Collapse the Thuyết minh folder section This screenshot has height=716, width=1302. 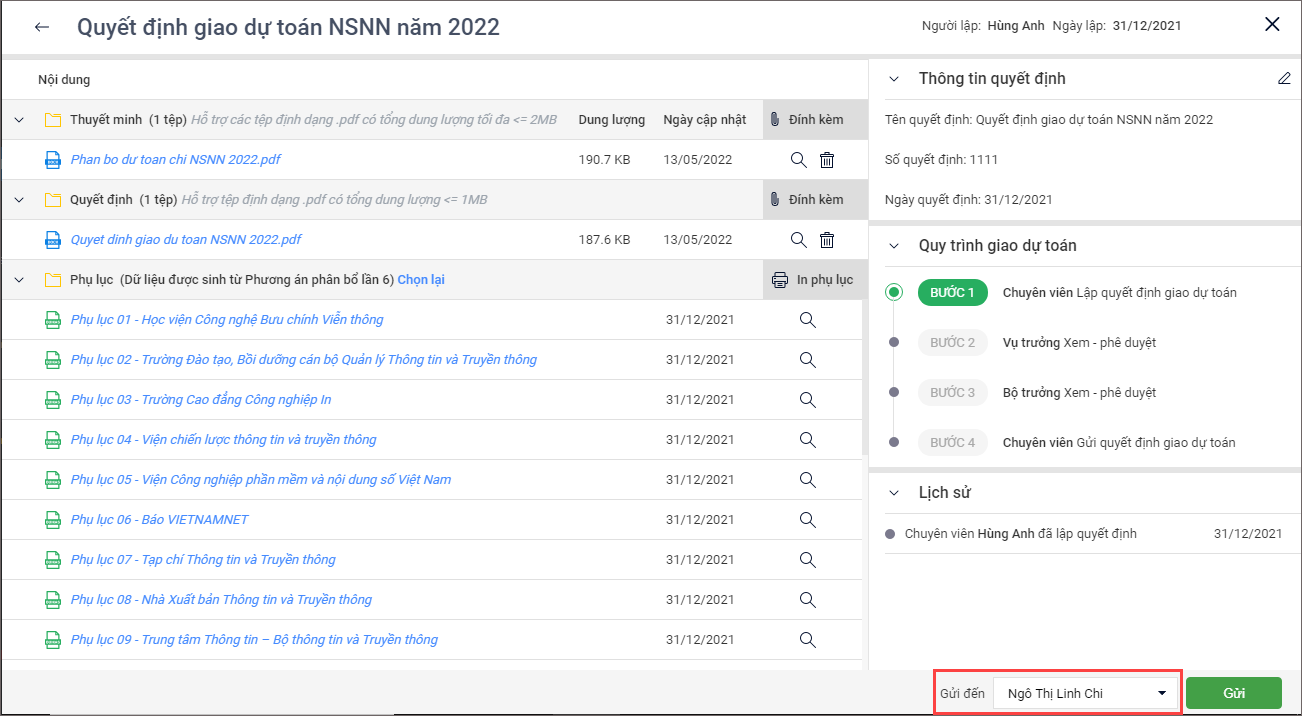[x=19, y=120]
